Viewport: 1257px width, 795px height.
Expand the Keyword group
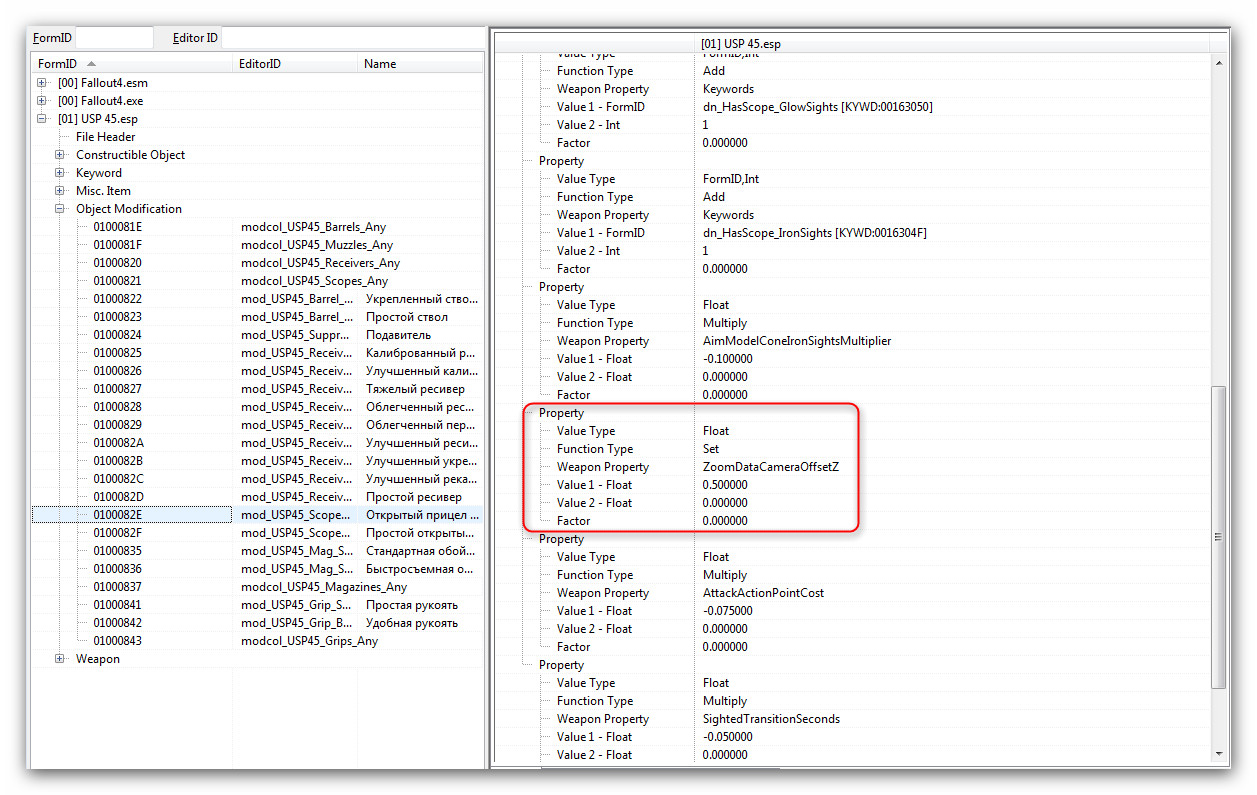click(60, 173)
